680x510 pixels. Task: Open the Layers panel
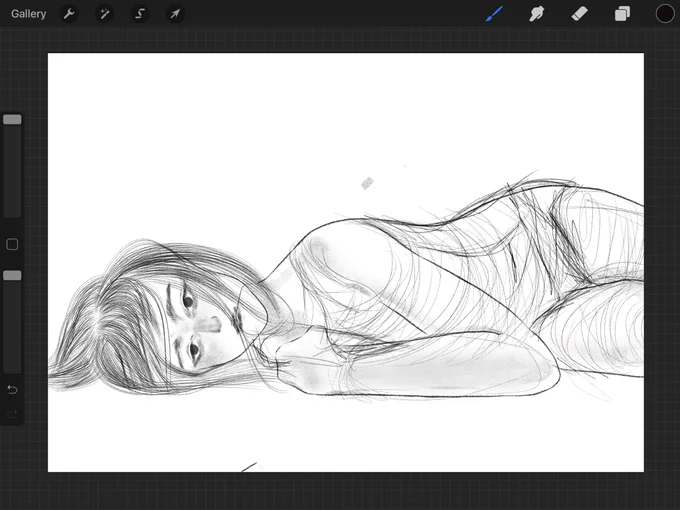click(x=622, y=14)
